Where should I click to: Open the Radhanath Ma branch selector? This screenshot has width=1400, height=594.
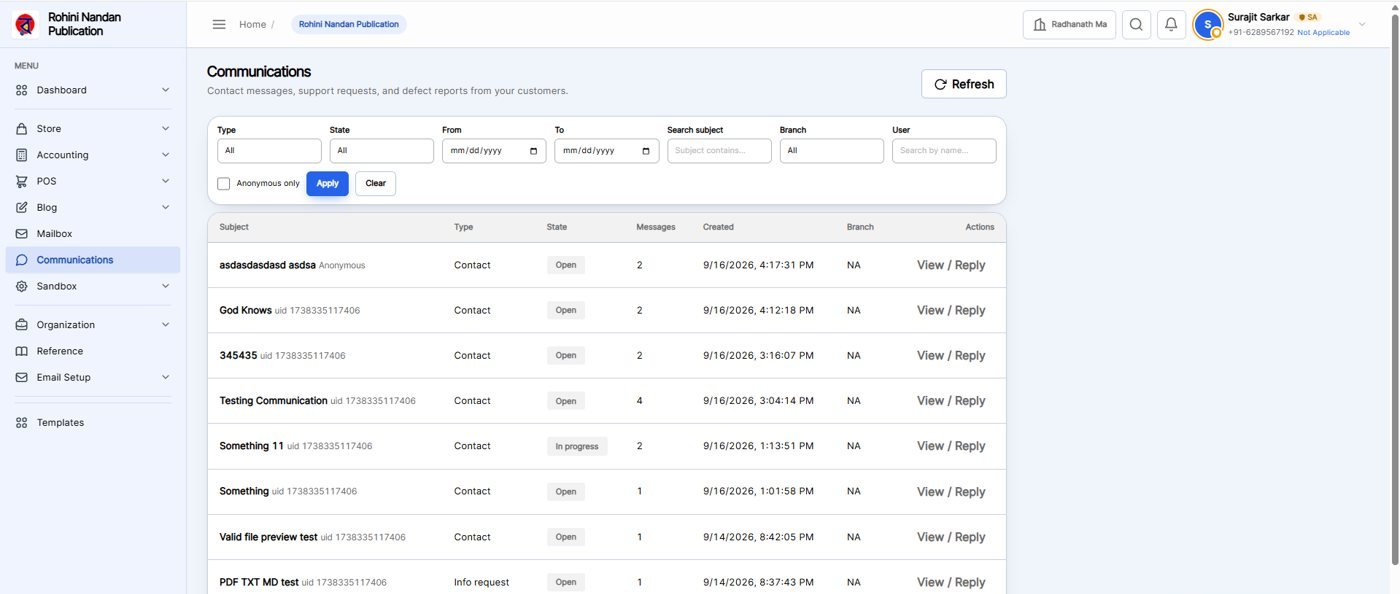pyautogui.click(x=1069, y=25)
